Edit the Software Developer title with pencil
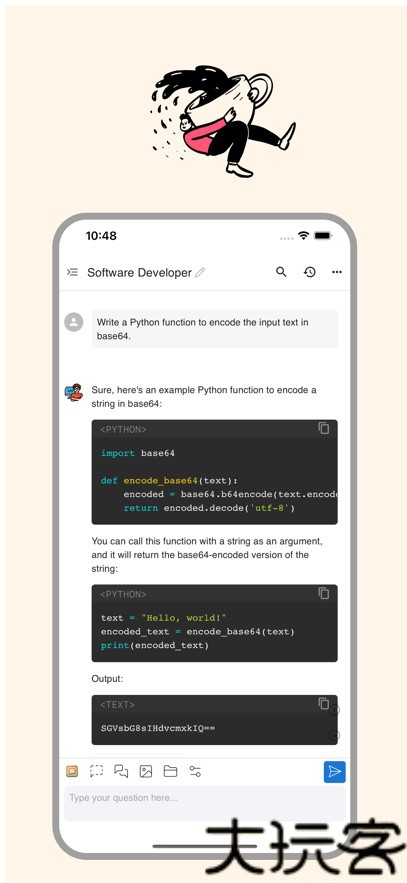 coord(200,273)
